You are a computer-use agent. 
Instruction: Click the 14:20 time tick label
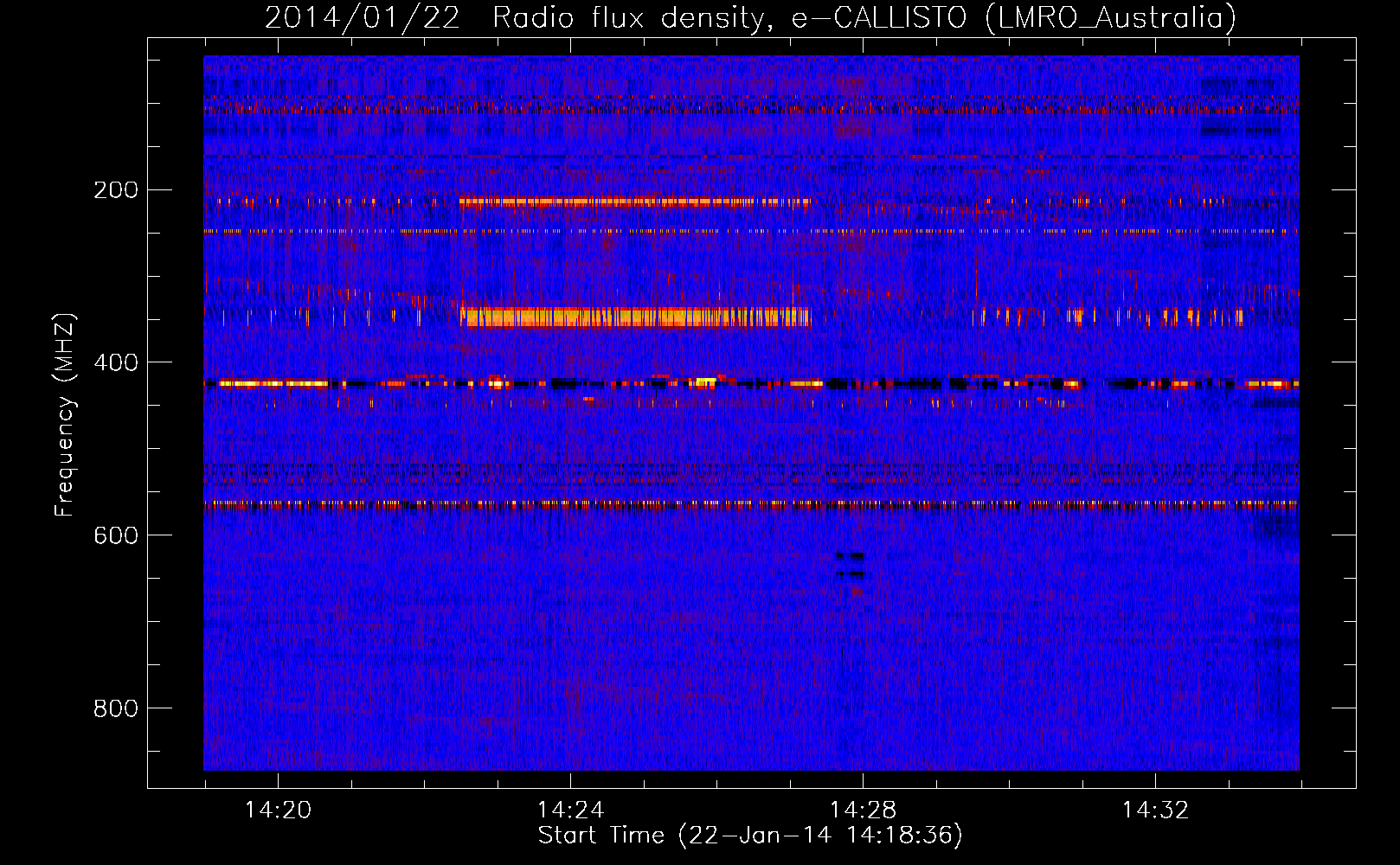tap(279, 811)
